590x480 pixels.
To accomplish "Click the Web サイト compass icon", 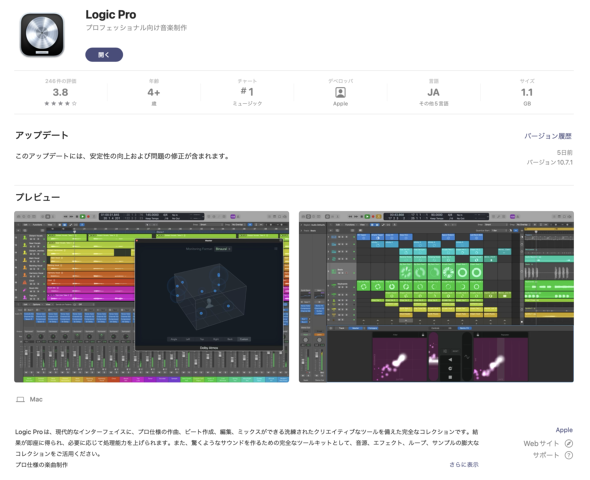I will click(569, 444).
